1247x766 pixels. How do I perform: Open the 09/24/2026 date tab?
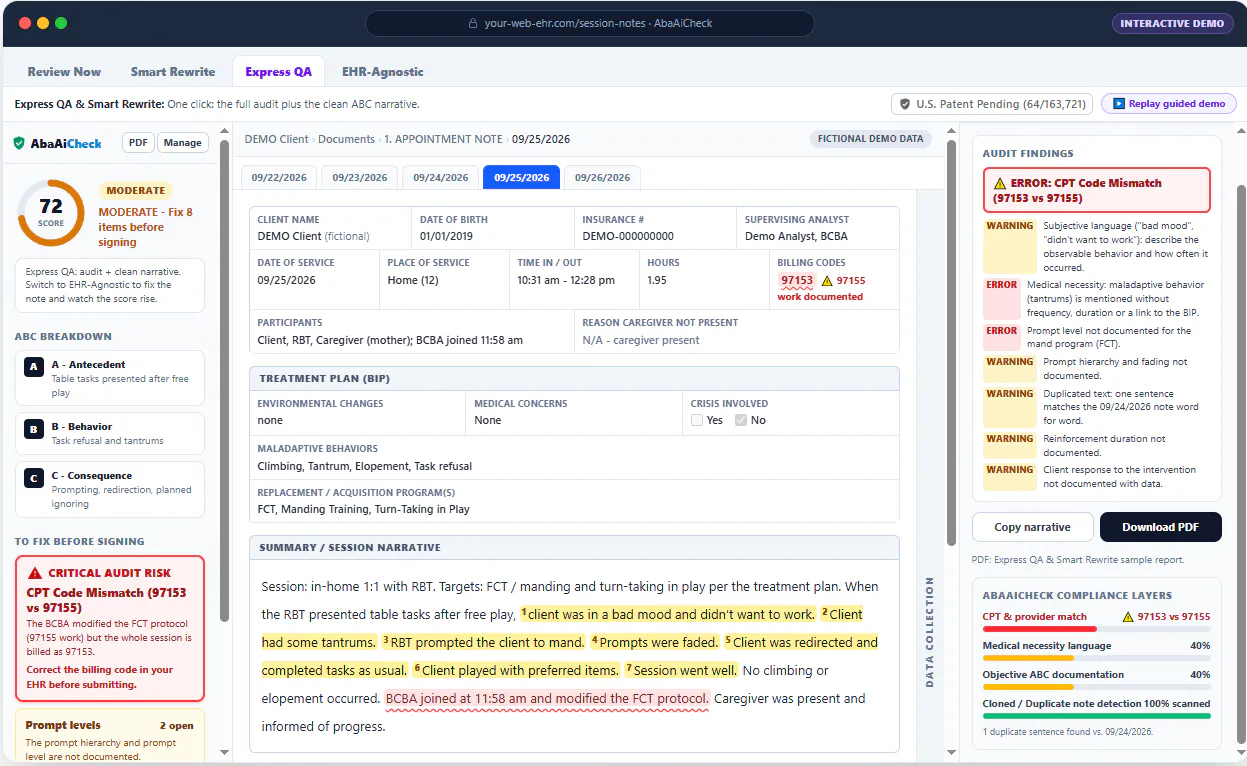click(x=440, y=177)
